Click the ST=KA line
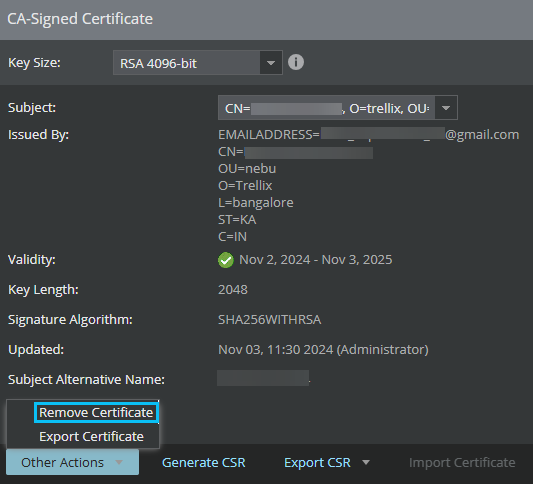 coord(237,220)
